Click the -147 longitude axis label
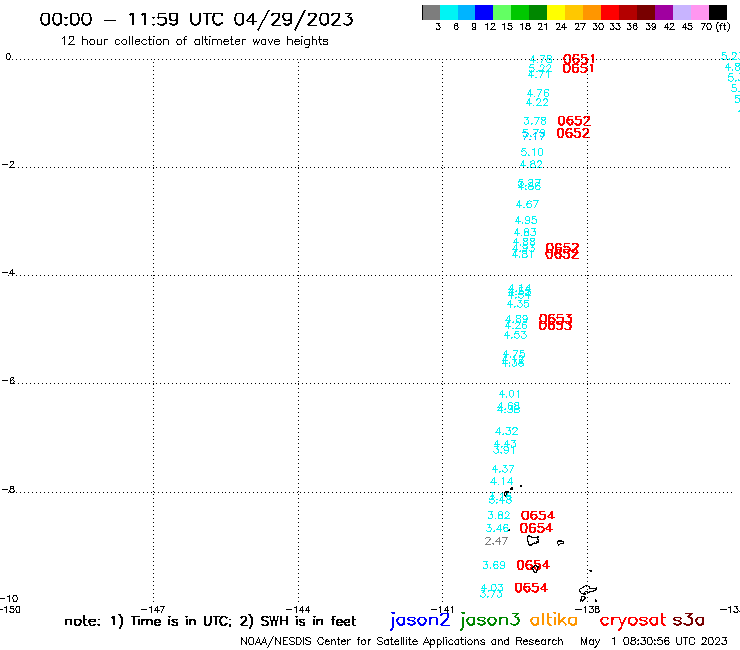This screenshot has height=650, width=740. (x=153, y=609)
